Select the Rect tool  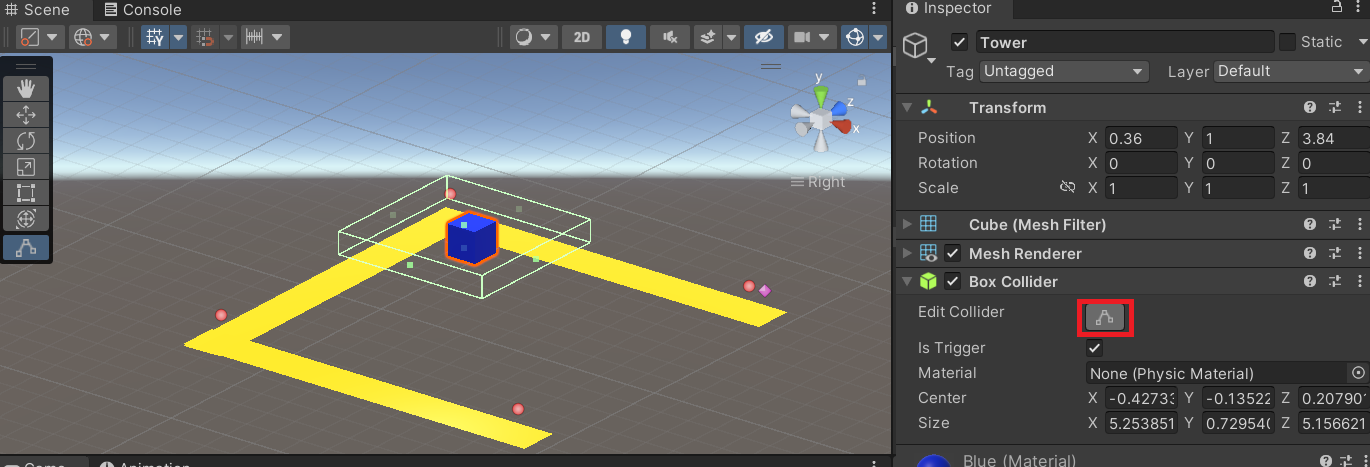(27, 193)
